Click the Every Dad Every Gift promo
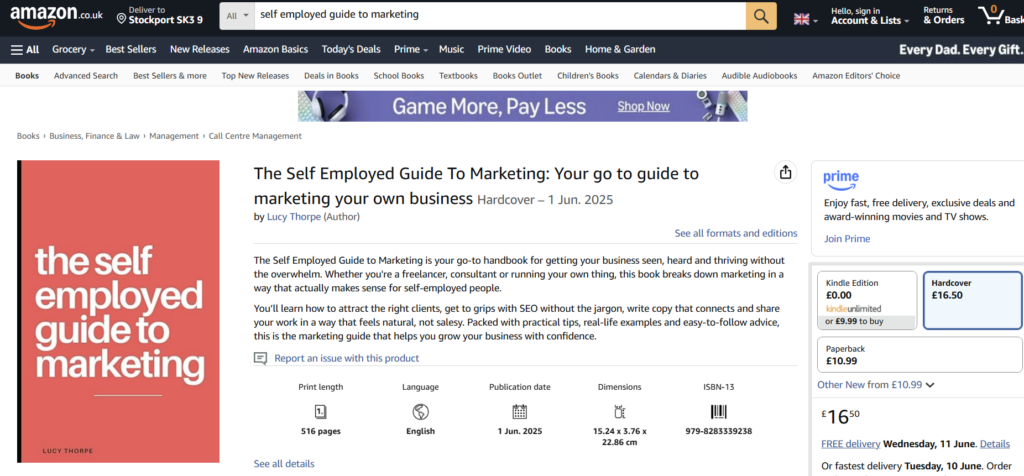 tap(961, 50)
